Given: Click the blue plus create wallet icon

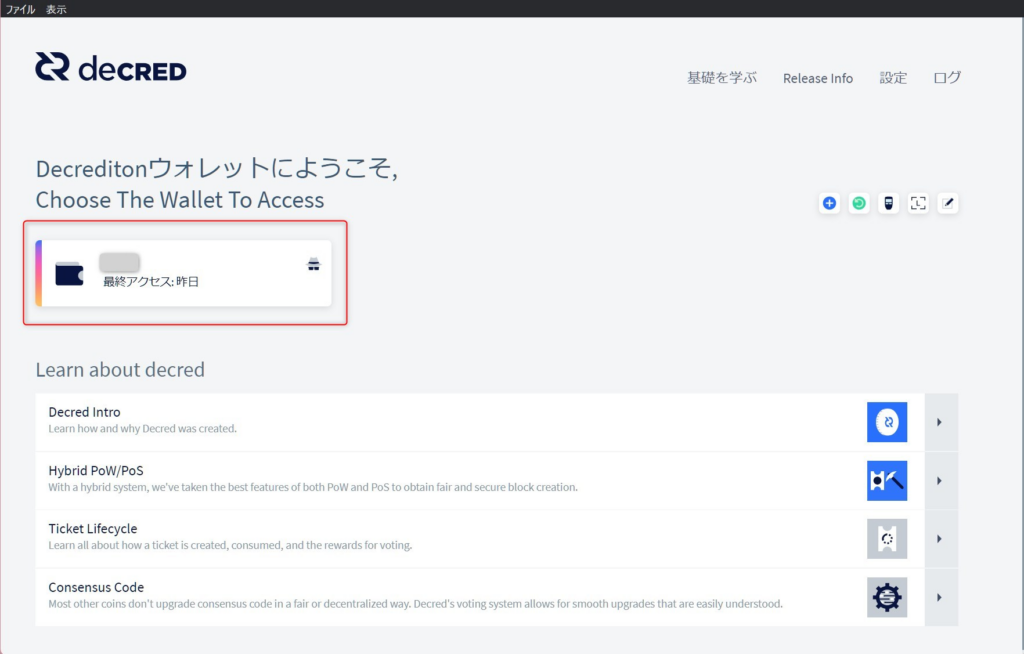Looking at the screenshot, I should (x=829, y=203).
